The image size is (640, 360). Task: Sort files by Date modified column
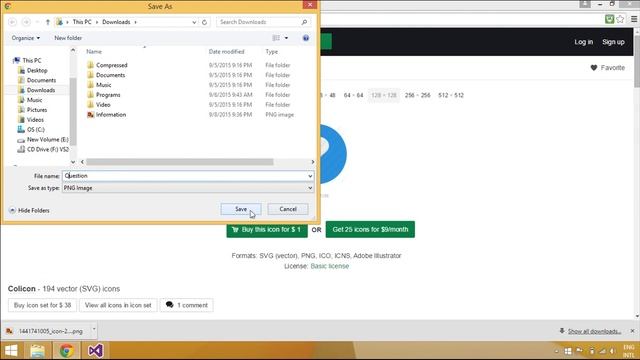click(x=227, y=52)
